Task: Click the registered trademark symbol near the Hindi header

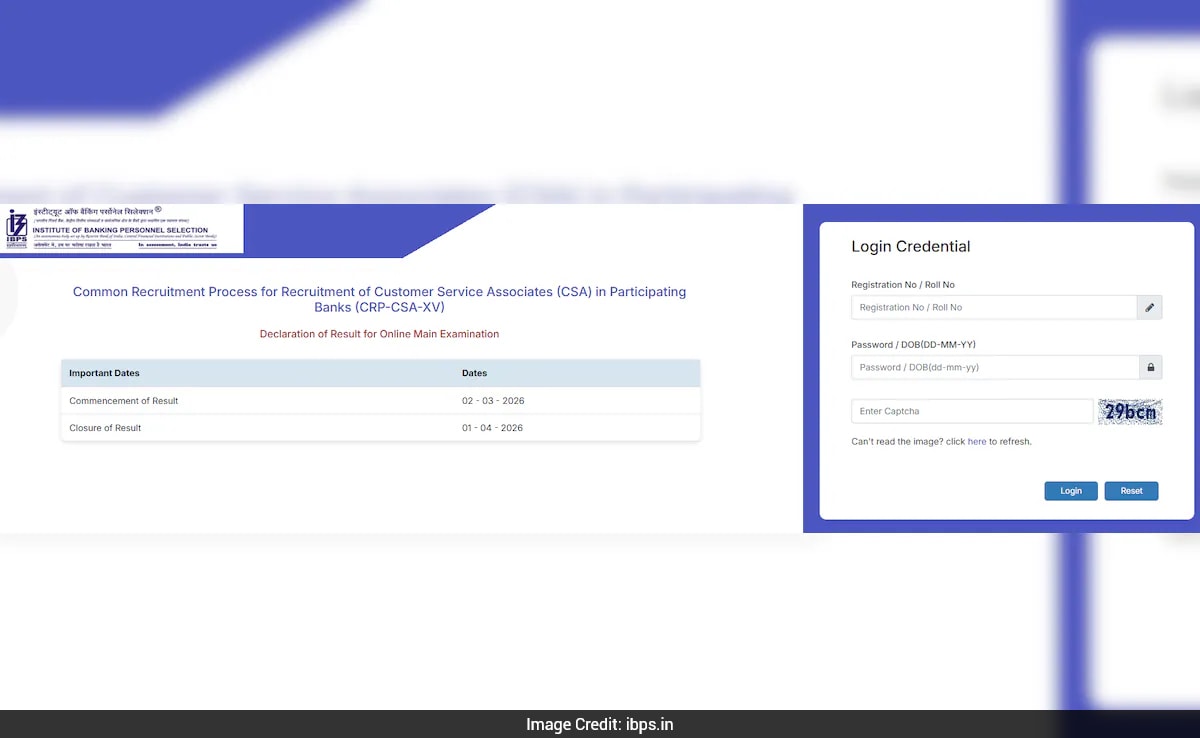Action: 157,211
